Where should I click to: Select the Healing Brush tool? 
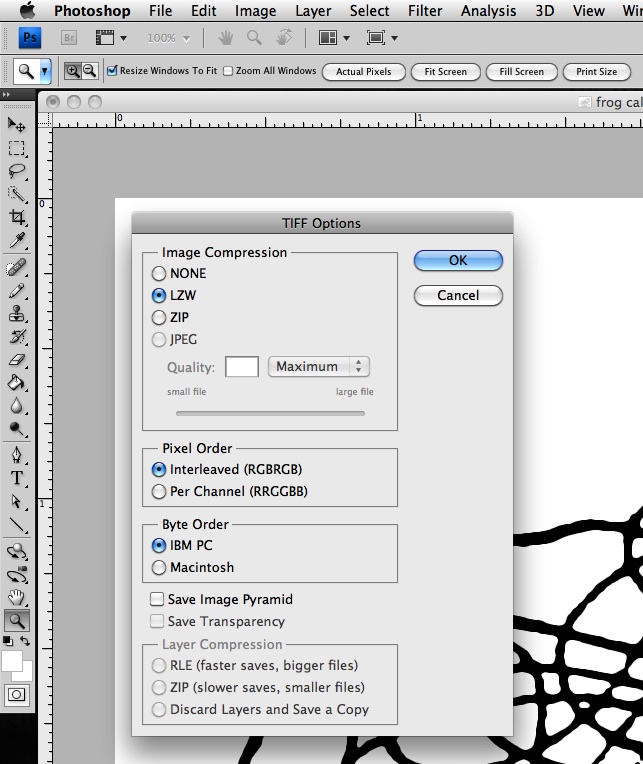[17, 267]
